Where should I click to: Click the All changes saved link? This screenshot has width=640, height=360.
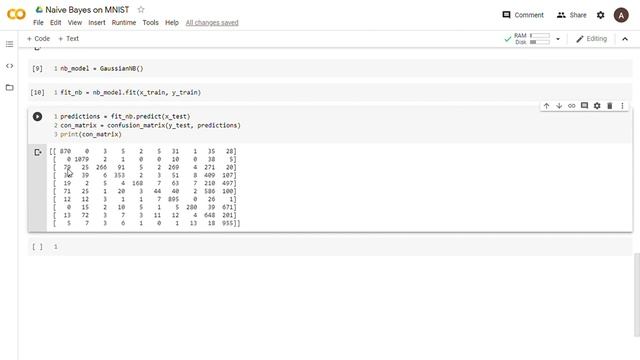click(x=212, y=23)
